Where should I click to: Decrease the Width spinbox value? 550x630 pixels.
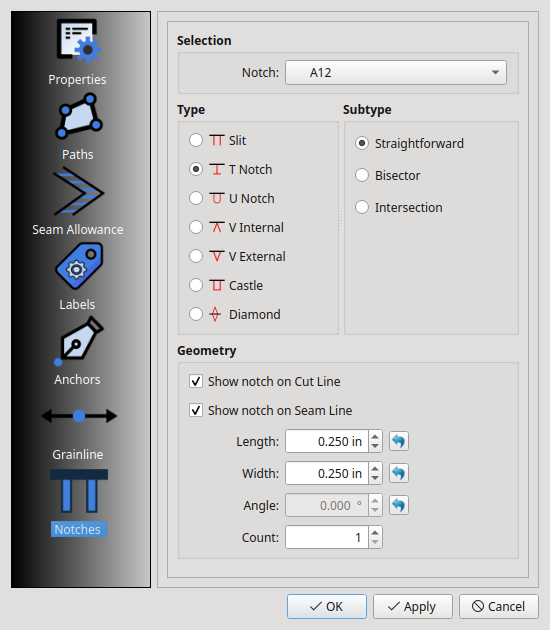(375, 478)
